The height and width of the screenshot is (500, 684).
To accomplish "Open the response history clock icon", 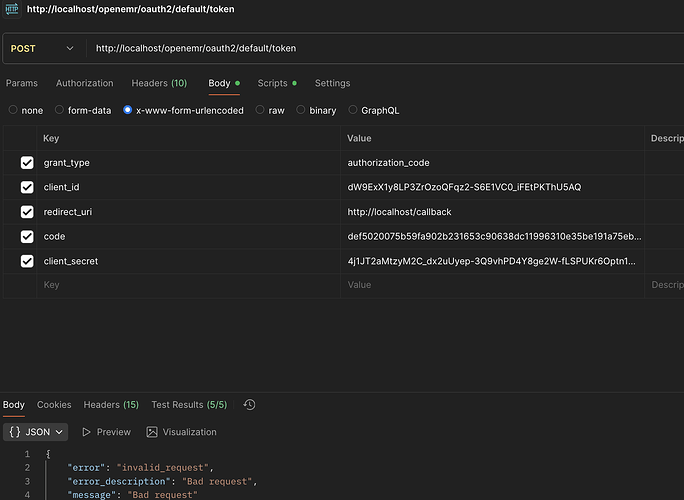I will point(249,405).
